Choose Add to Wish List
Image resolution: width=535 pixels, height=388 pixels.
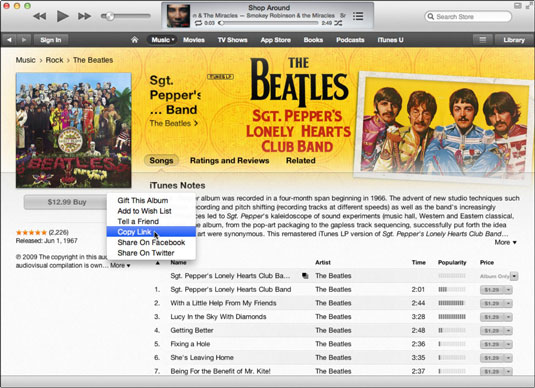[151, 211]
